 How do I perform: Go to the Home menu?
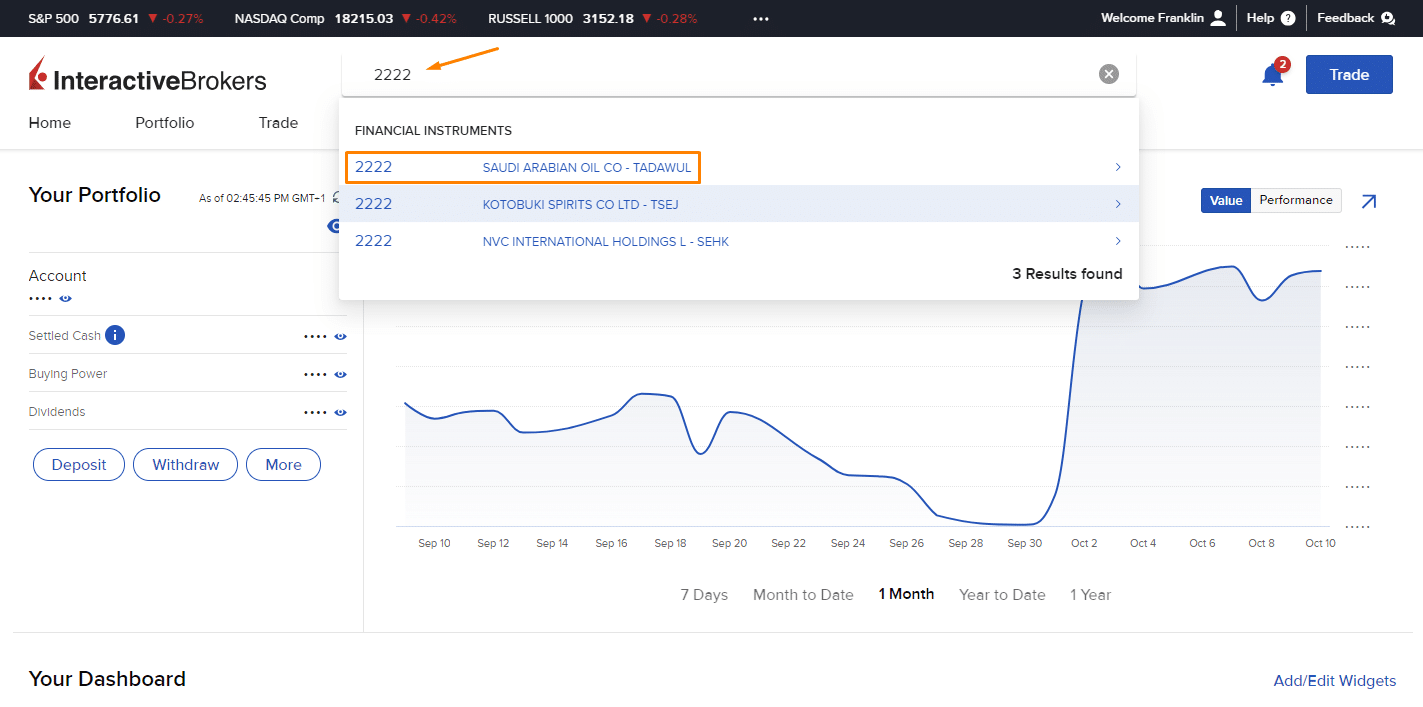pyautogui.click(x=50, y=123)
